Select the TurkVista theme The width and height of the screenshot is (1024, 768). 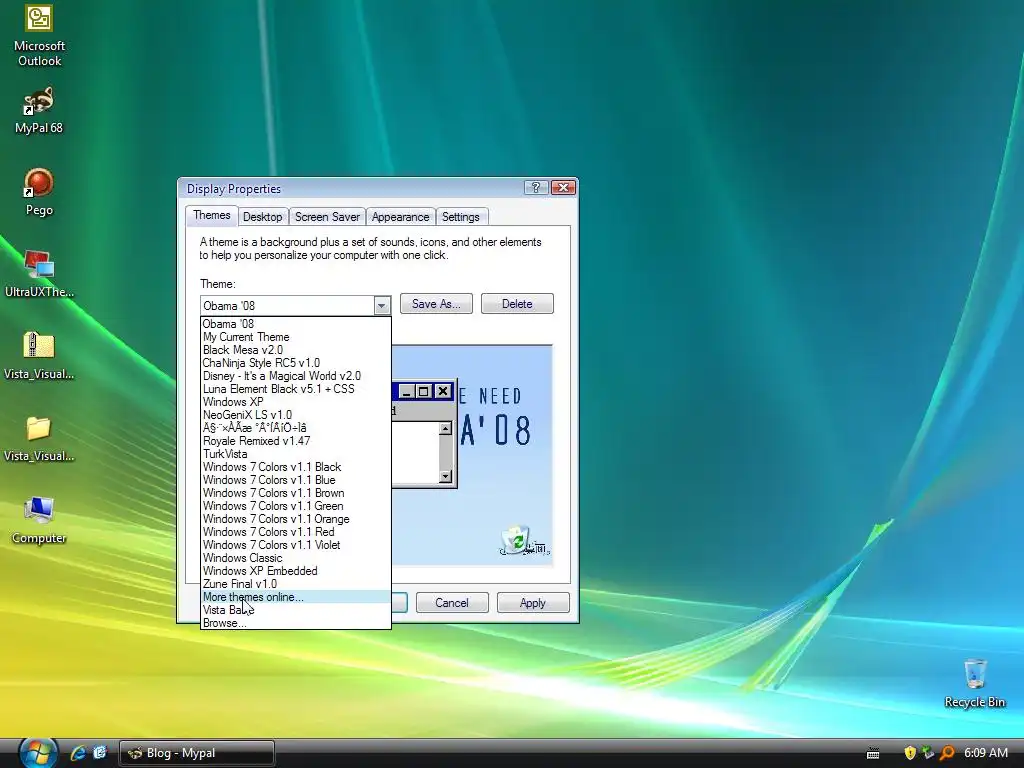click(x=295, y=454)
